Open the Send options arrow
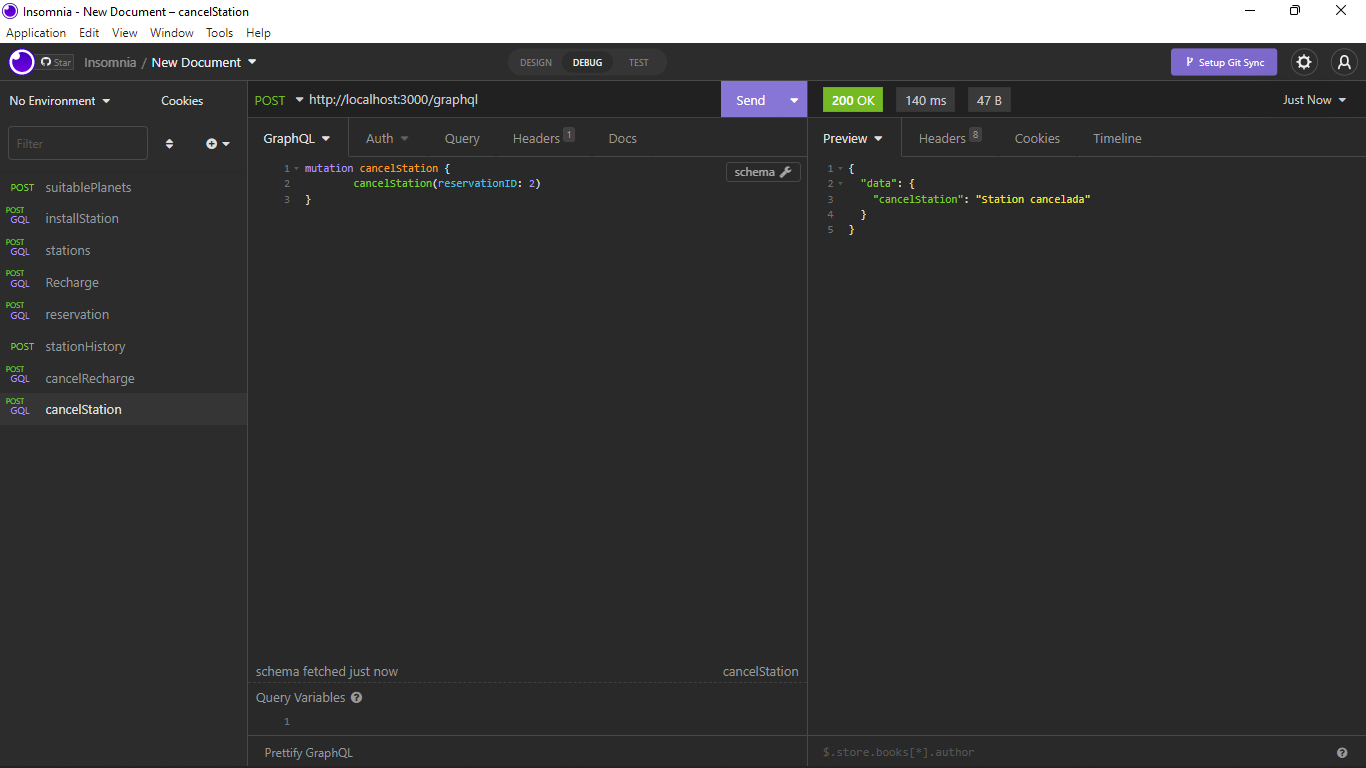Image resolution: width=1366 pixels, height=768 pixels. (794, 100)
